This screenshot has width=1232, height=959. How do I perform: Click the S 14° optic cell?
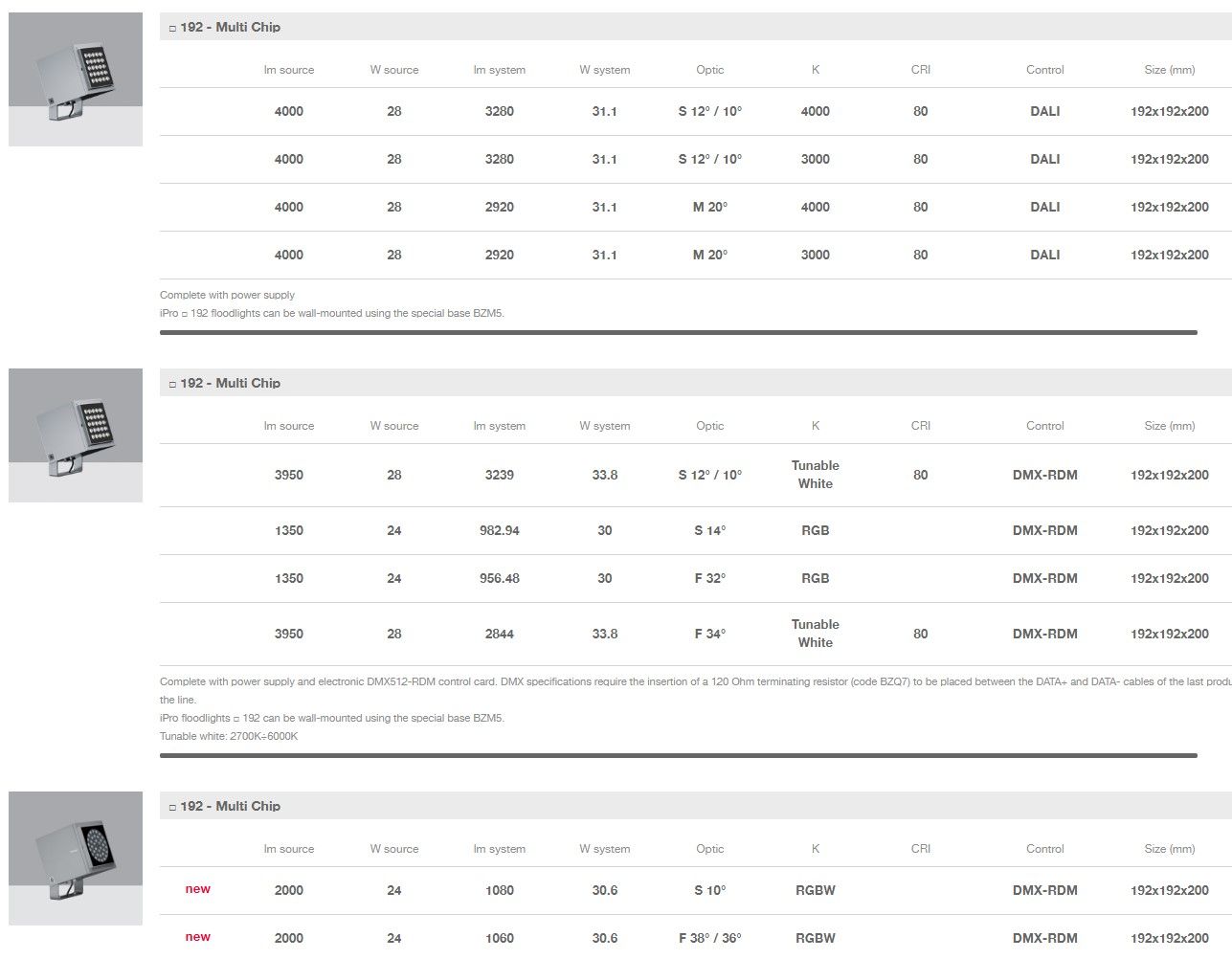[709, 530]
